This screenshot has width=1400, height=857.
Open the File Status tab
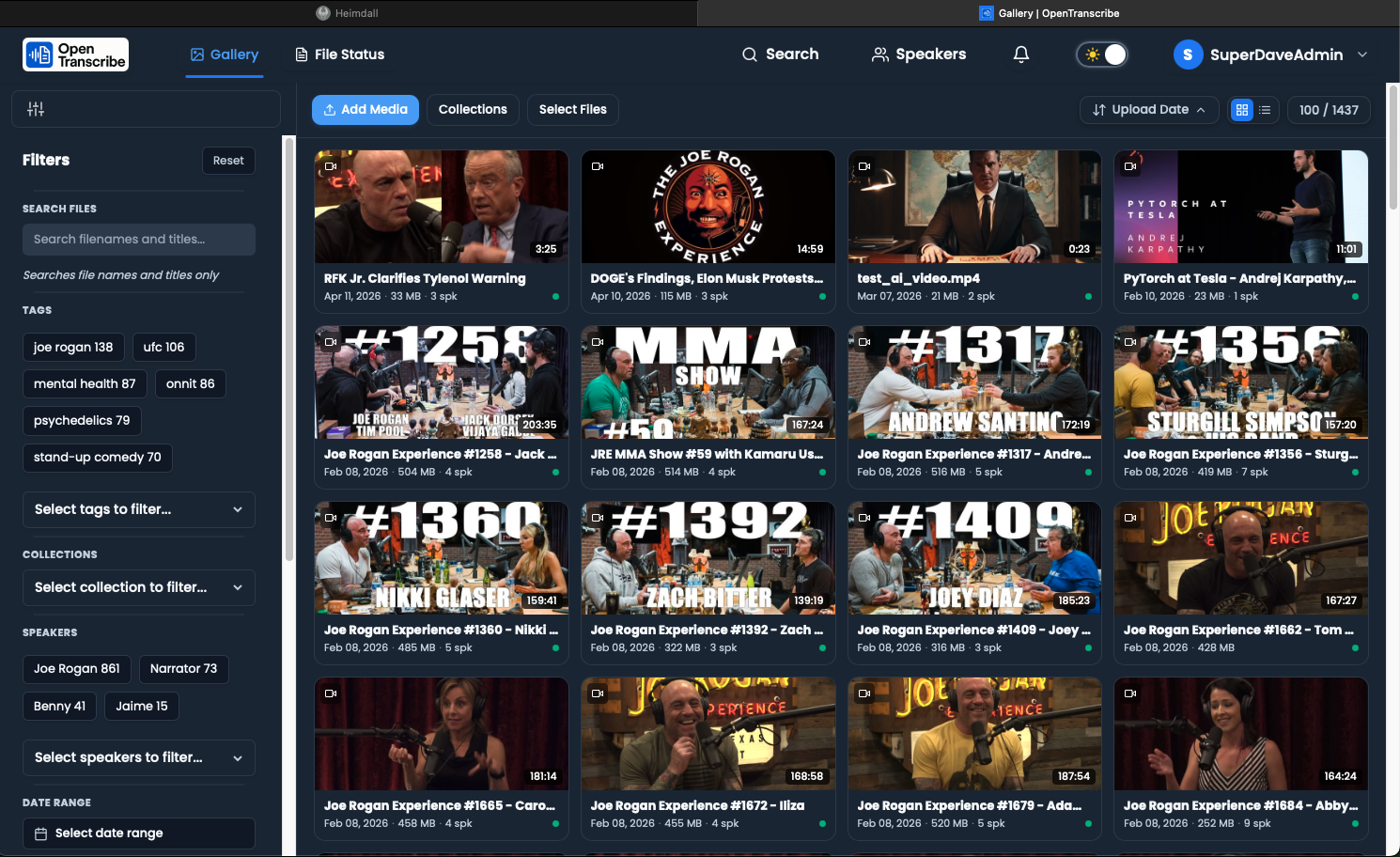point(340,55)
